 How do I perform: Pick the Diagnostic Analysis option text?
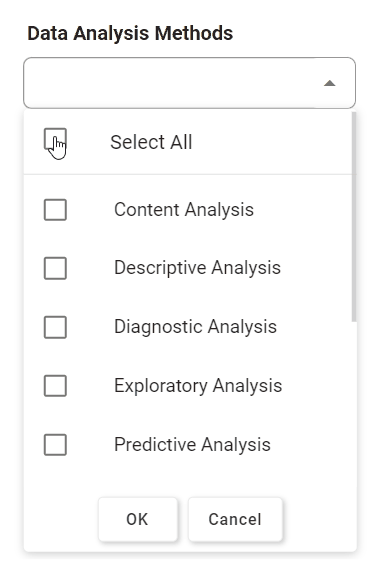tap(195, 327)
